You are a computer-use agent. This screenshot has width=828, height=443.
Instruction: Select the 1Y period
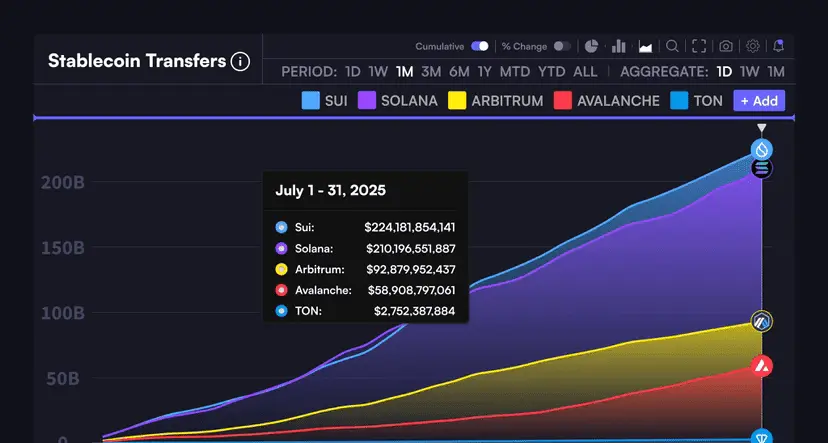pyautogui.click(x=485, y=72)
